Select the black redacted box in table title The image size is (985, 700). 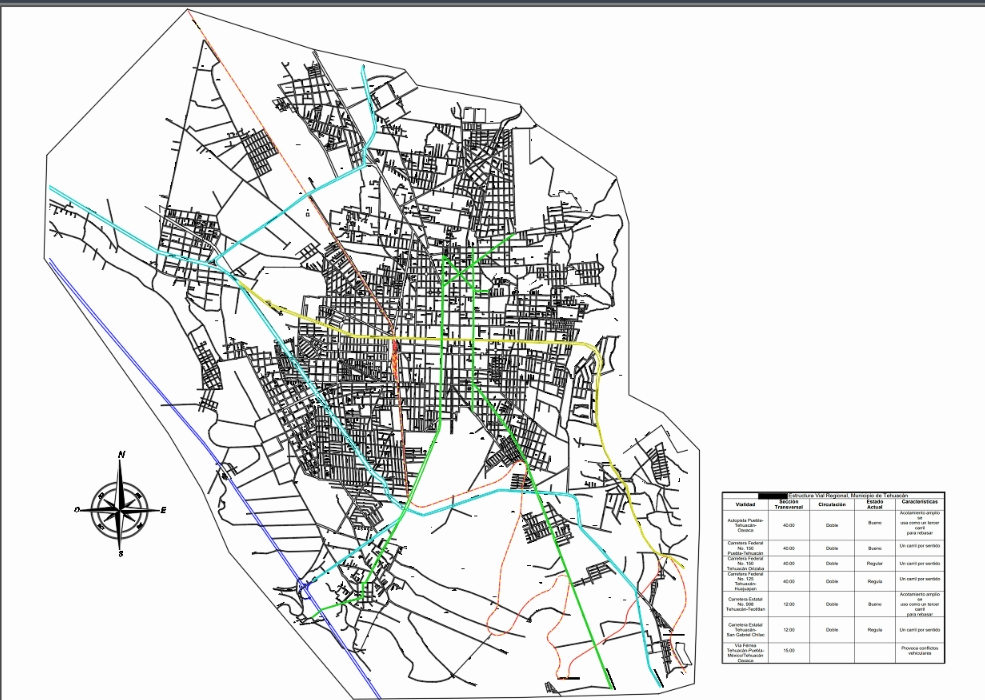(x=773, y=495)
